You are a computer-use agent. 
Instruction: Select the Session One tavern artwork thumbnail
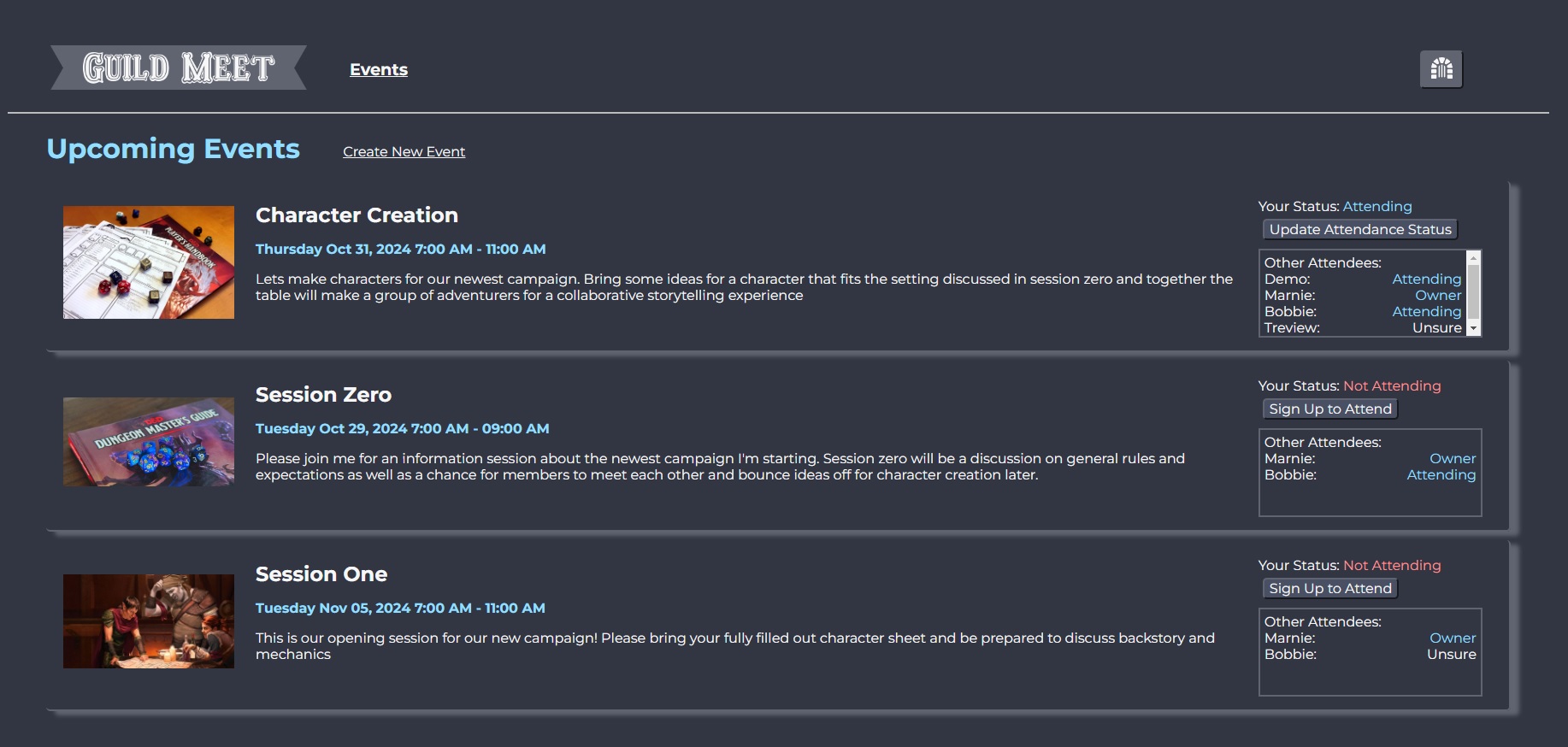(149, 621)
